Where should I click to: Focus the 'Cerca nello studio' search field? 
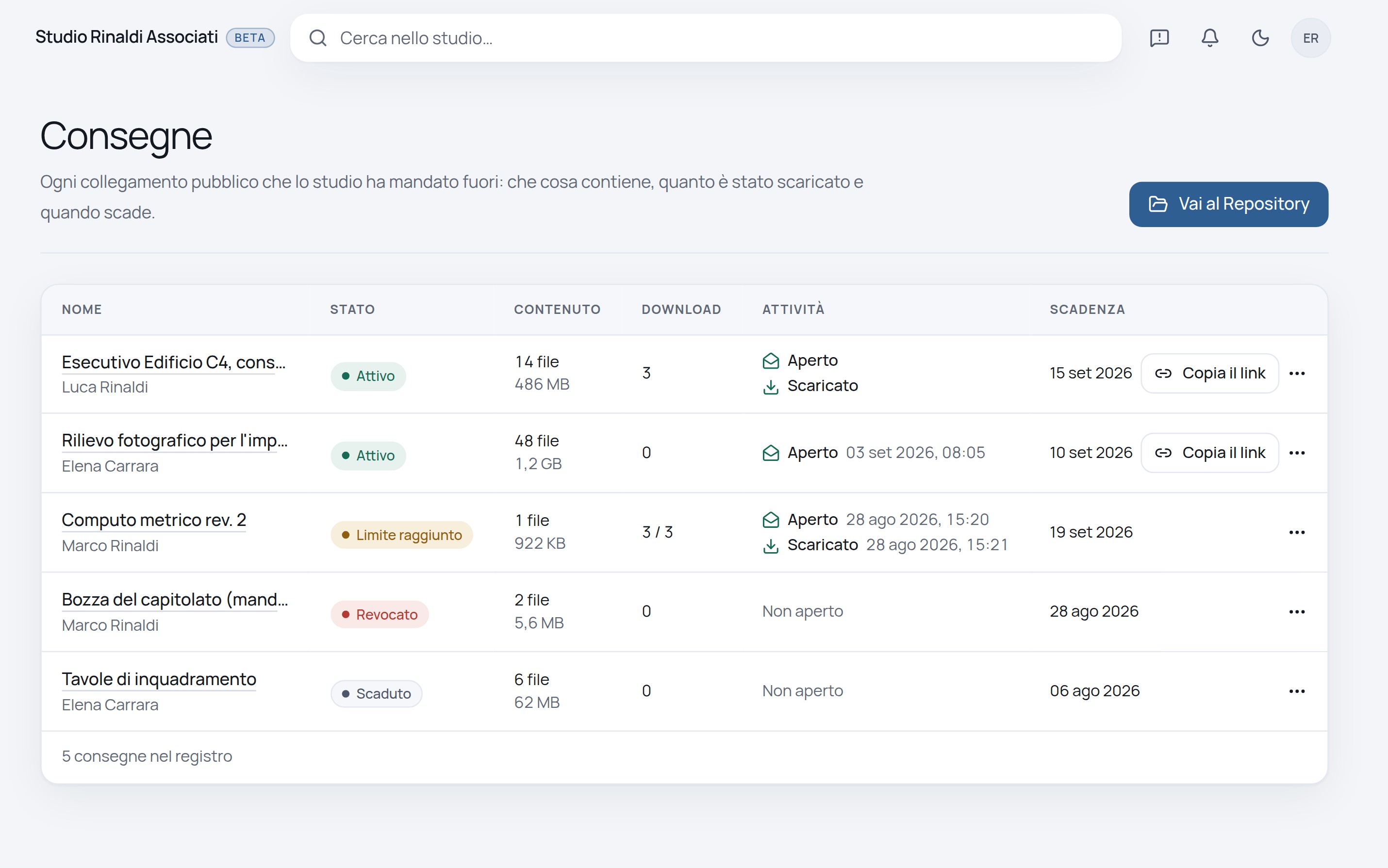pos(706,38)
